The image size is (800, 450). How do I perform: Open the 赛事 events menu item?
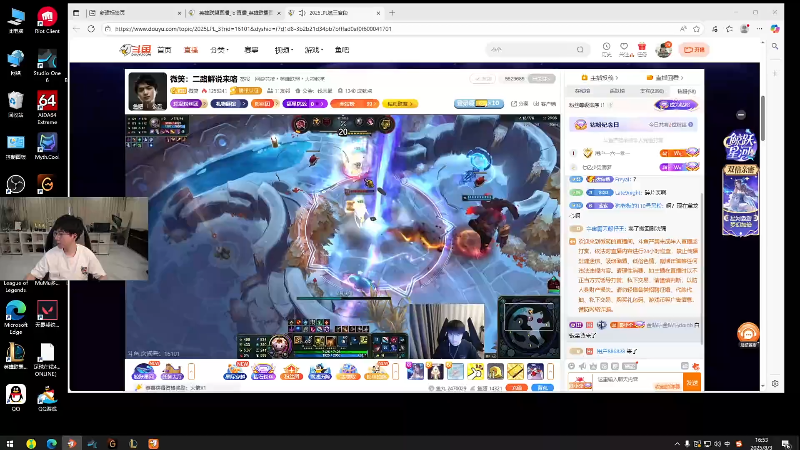click(251, 50)
